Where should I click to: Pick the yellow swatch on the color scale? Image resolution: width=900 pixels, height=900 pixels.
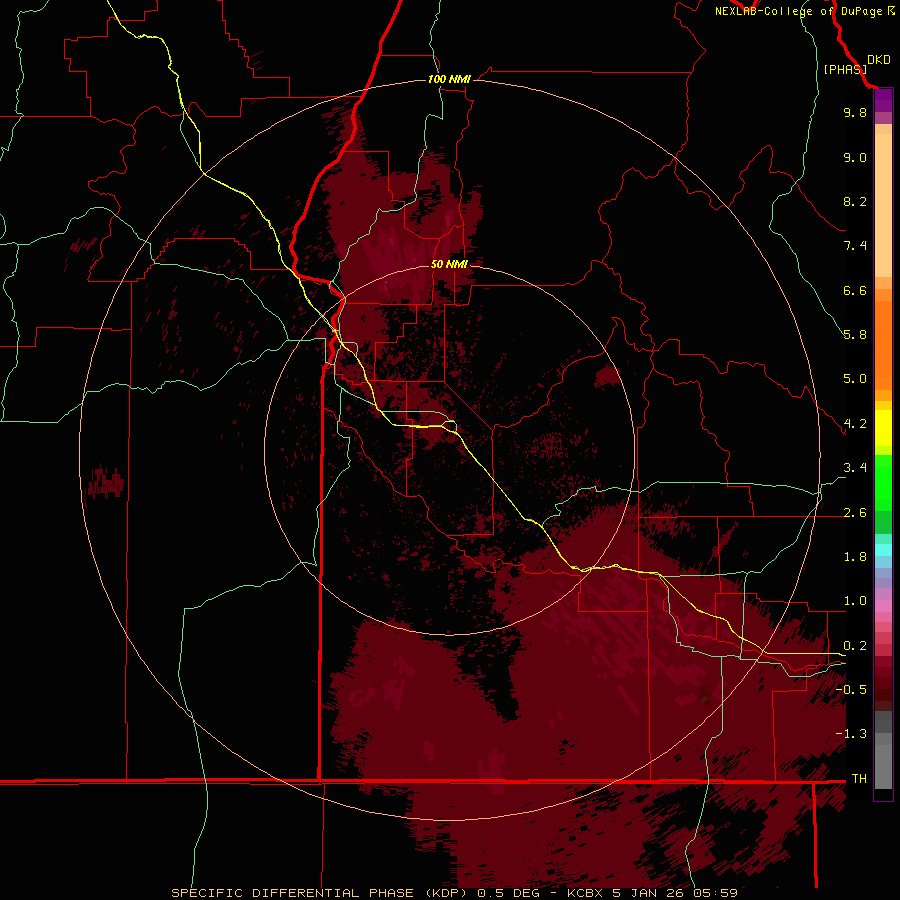point(883,428)
